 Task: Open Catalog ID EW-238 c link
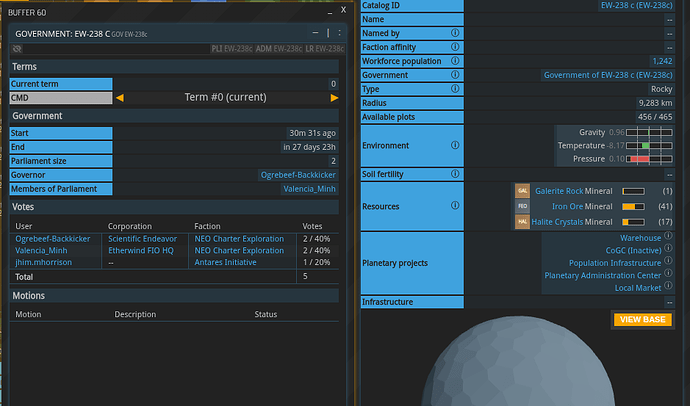point(637,5)
